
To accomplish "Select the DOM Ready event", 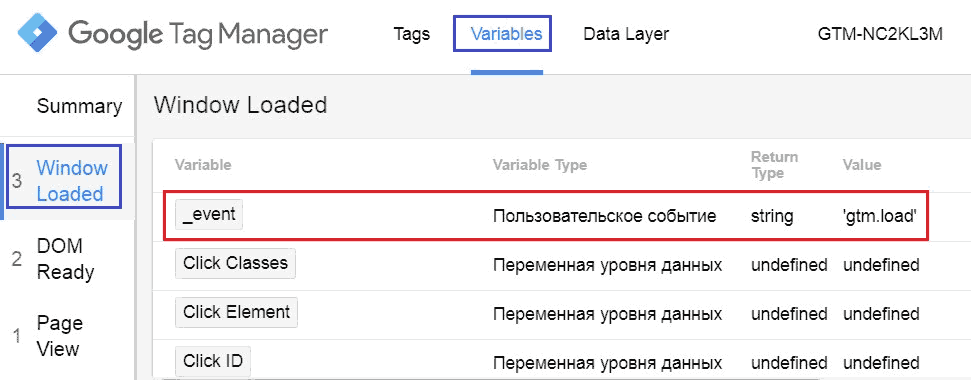I will 65,259.
